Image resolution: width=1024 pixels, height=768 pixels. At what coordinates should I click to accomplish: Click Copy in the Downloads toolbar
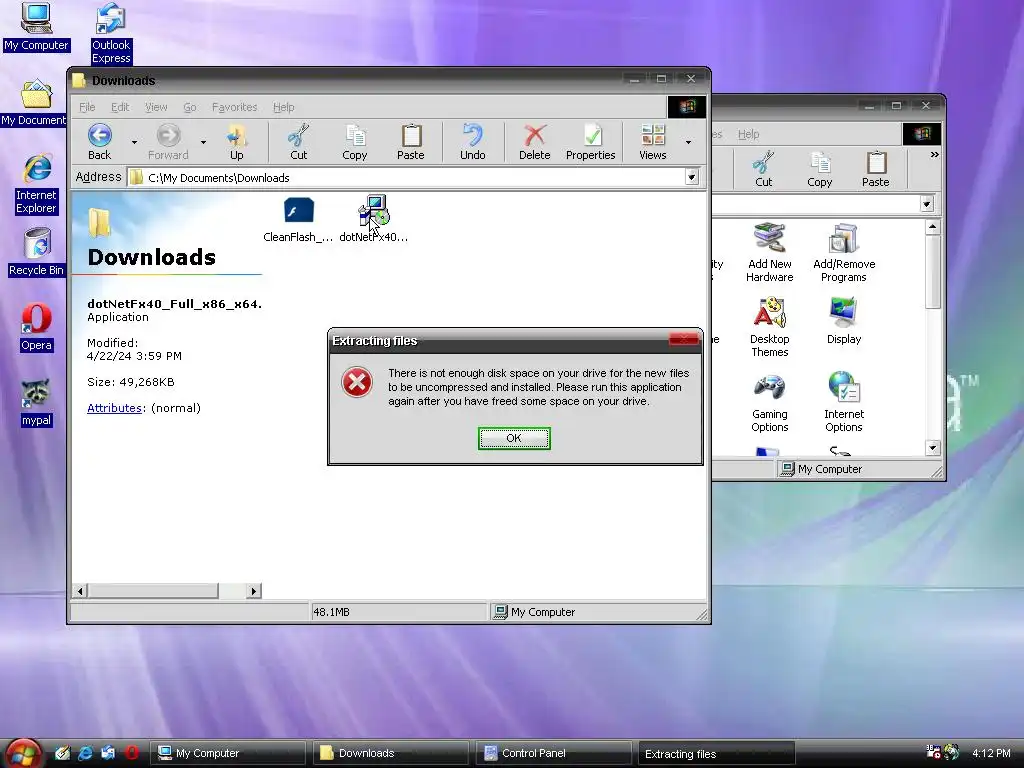(x=355, y=142)
